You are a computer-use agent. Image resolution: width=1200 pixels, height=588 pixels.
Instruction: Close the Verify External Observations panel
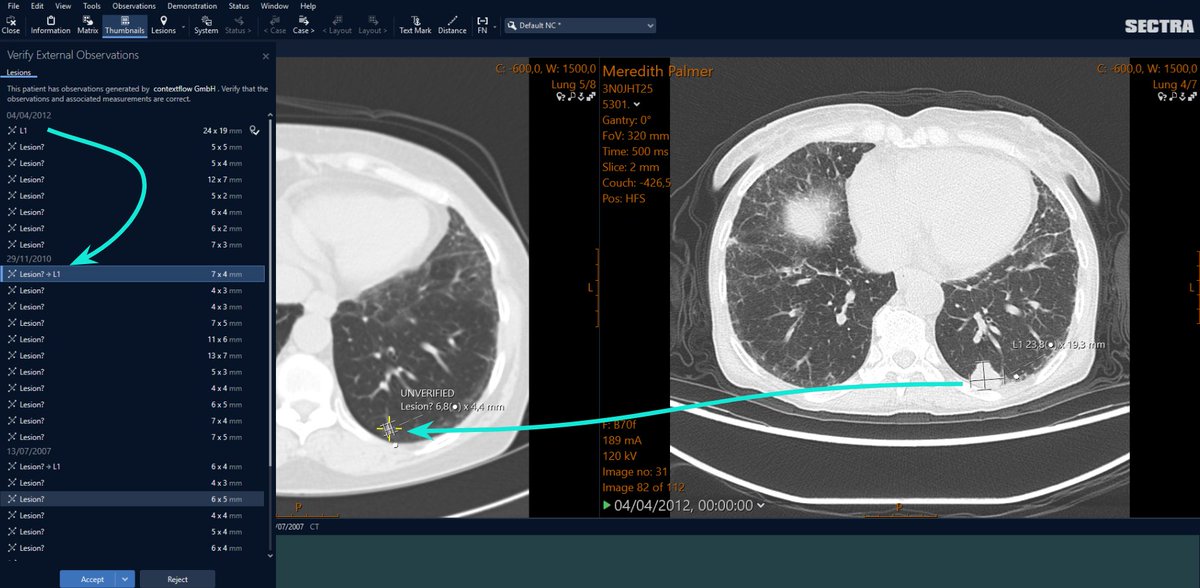265,57
